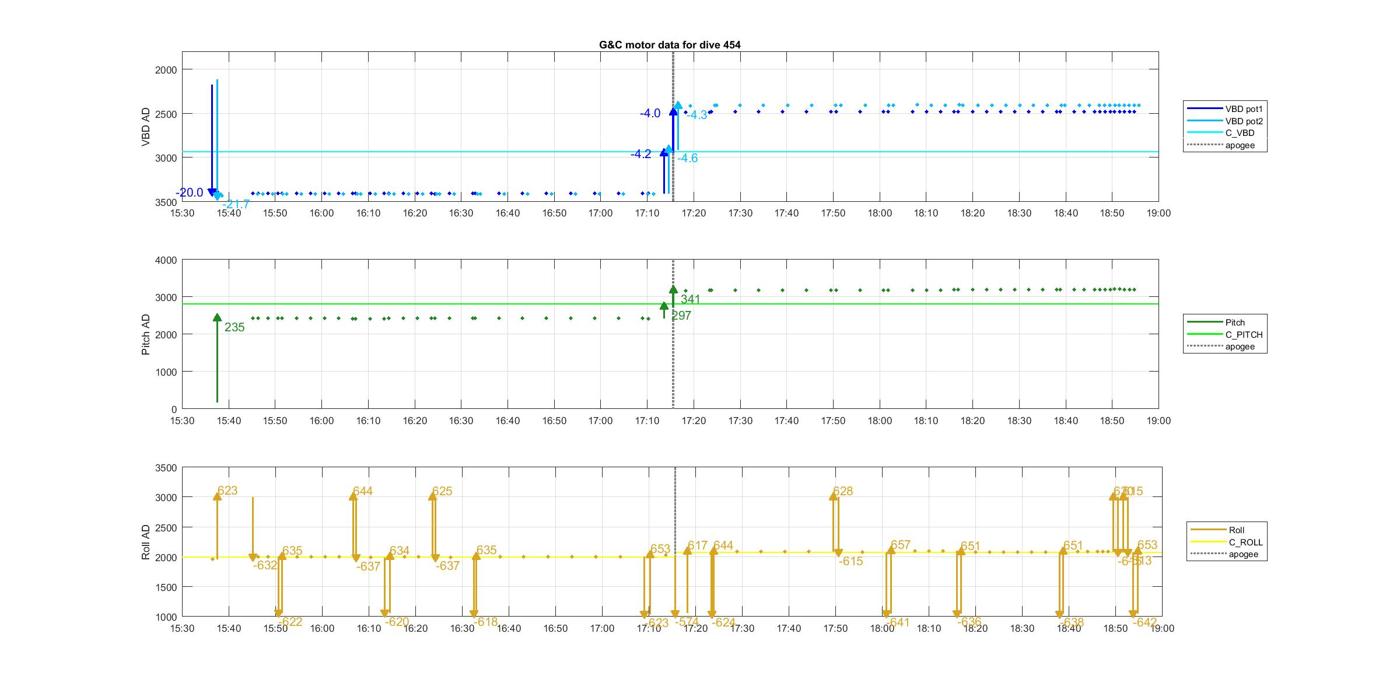Click the '-620' roll data label
Image resolution: width=1400 pixels, height=693 pixels.
[397, 621]
